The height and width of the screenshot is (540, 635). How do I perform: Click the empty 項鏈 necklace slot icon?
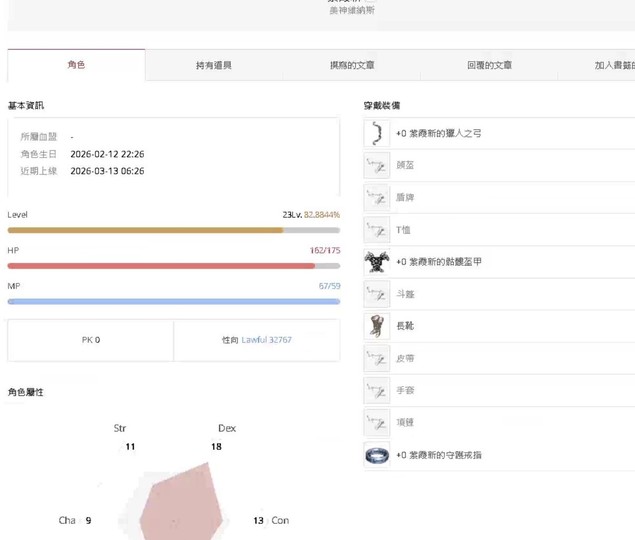click(x=377, y=423)
